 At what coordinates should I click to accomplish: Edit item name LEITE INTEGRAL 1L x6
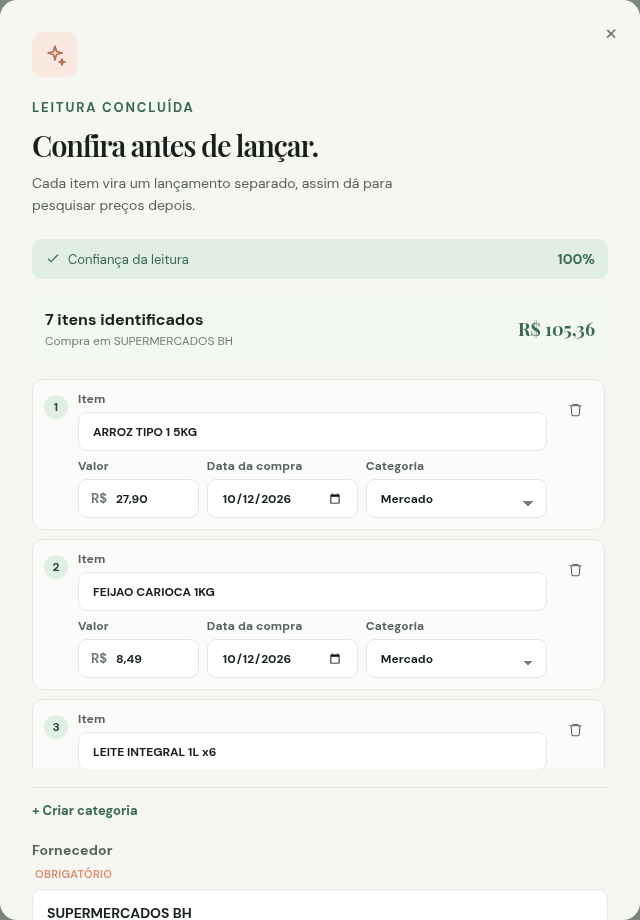[x=312, y=751]
